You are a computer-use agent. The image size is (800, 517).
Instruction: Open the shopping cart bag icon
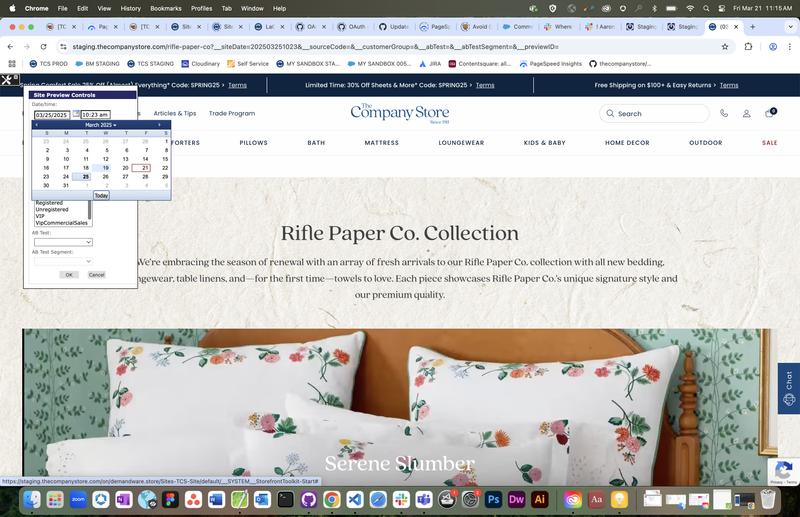click(769, 114)
